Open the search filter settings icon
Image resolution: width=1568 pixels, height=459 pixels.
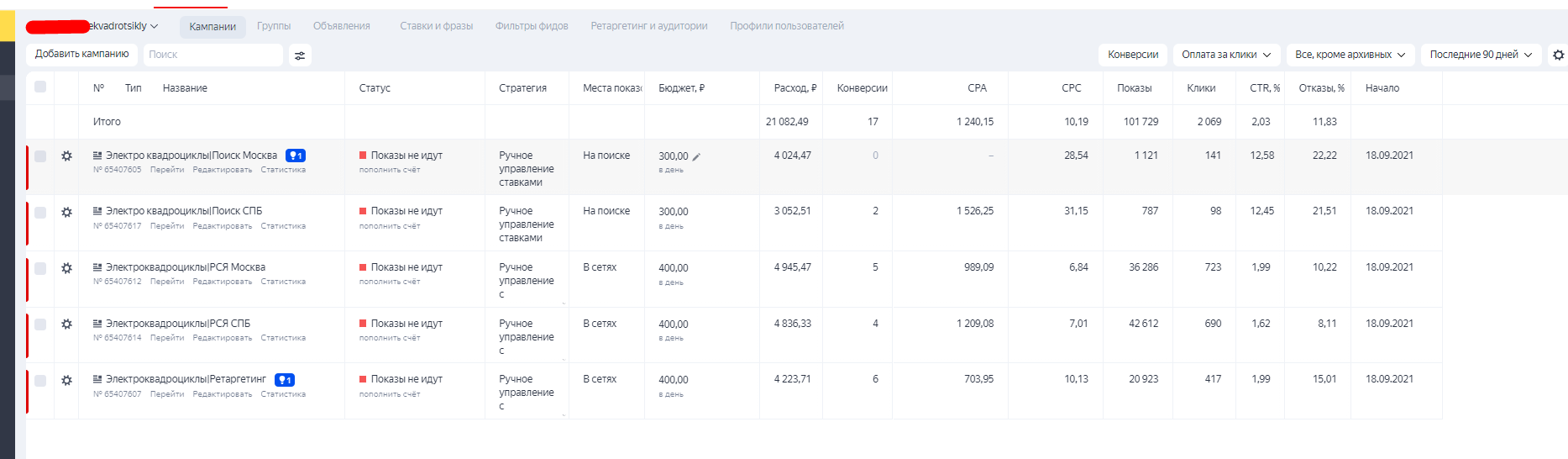[x=300, y=55]
